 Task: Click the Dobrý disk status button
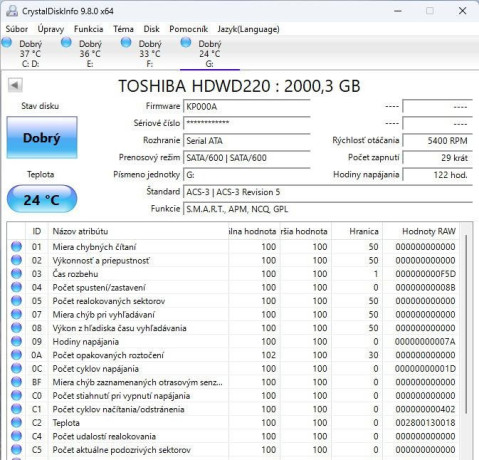click(42, 138)
